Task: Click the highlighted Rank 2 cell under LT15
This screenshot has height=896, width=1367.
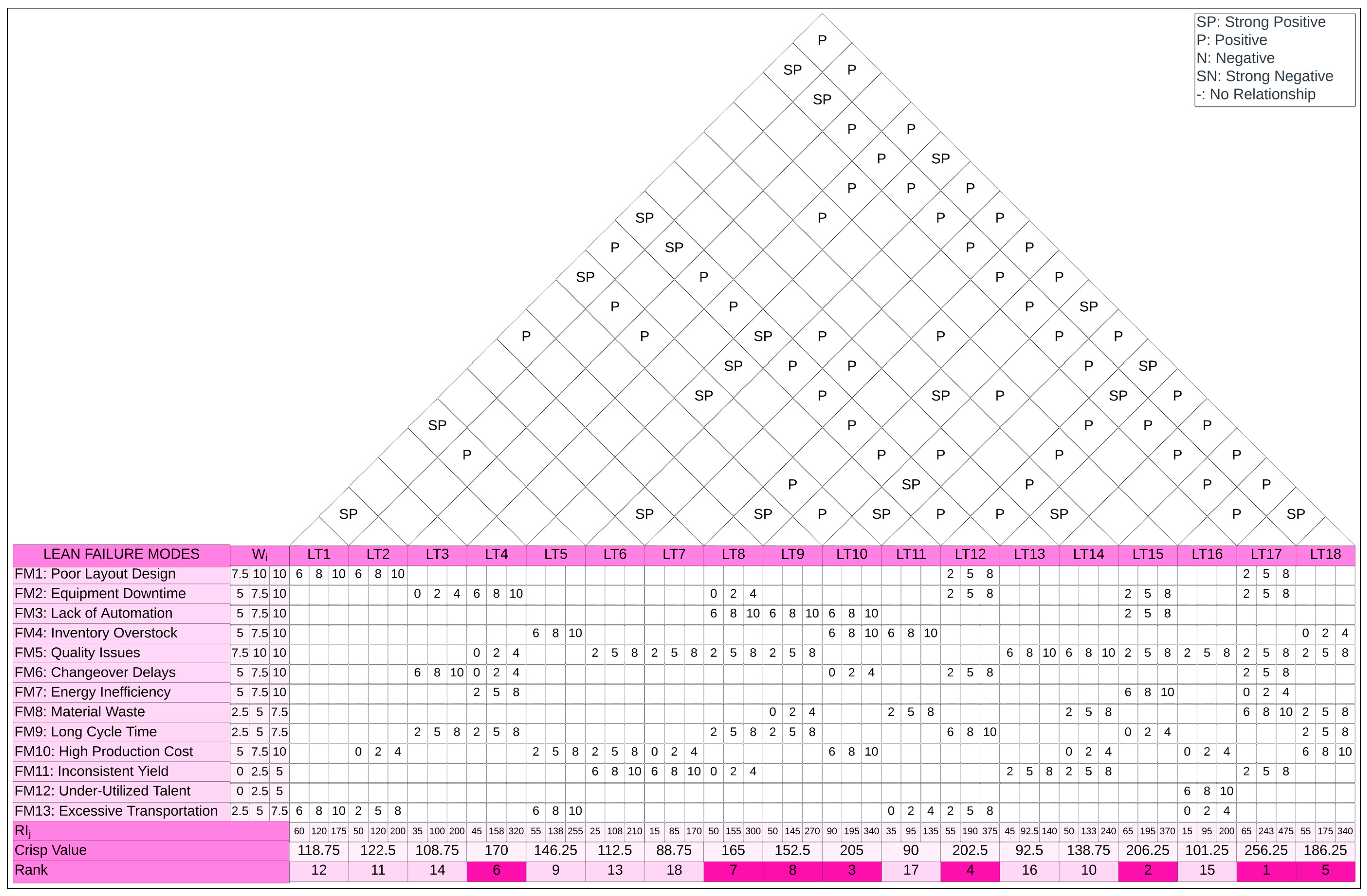Action: coord(1147,871)
